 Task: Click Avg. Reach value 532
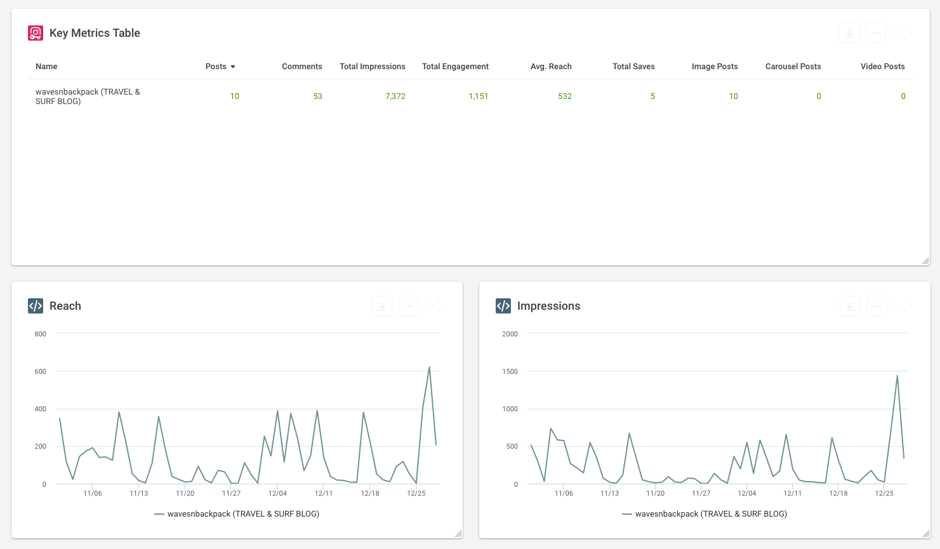click(565, 96)
